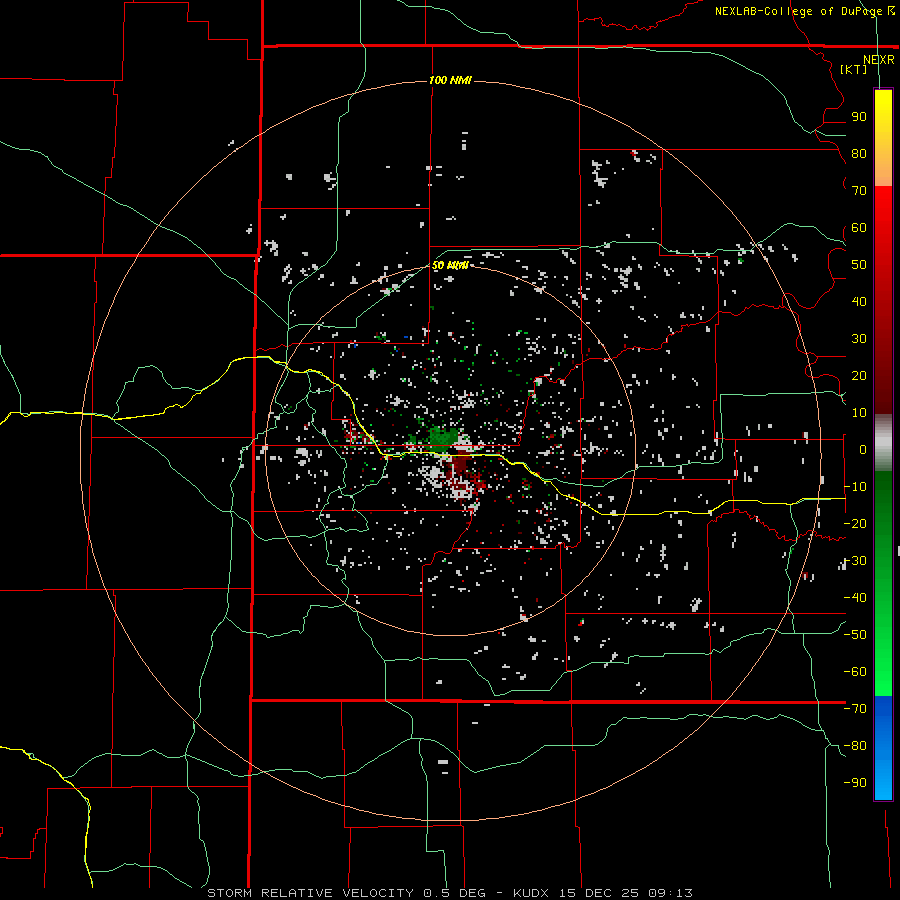
Task: Click the -60 value on the velocity scale
Action: [855, 672]
